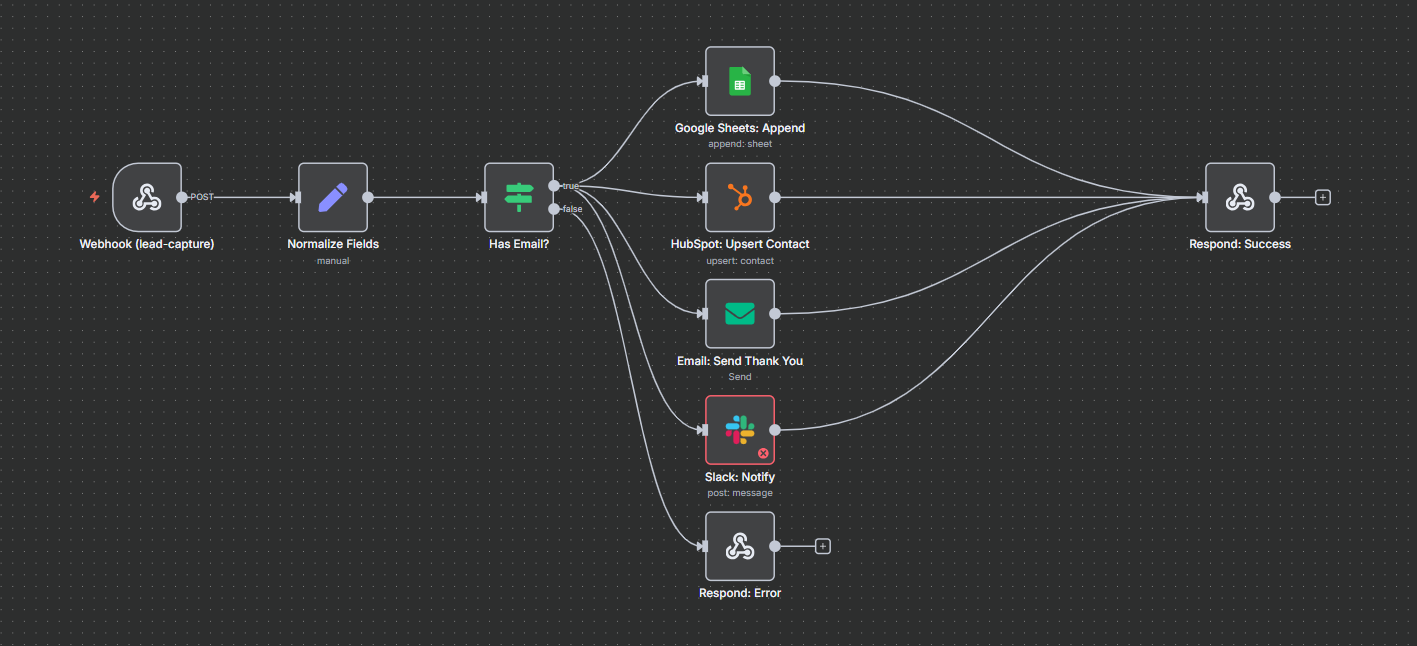The image size is (1417, 646).
Task: Click the plus button after Respond: Error
Action: pos(822,546)
